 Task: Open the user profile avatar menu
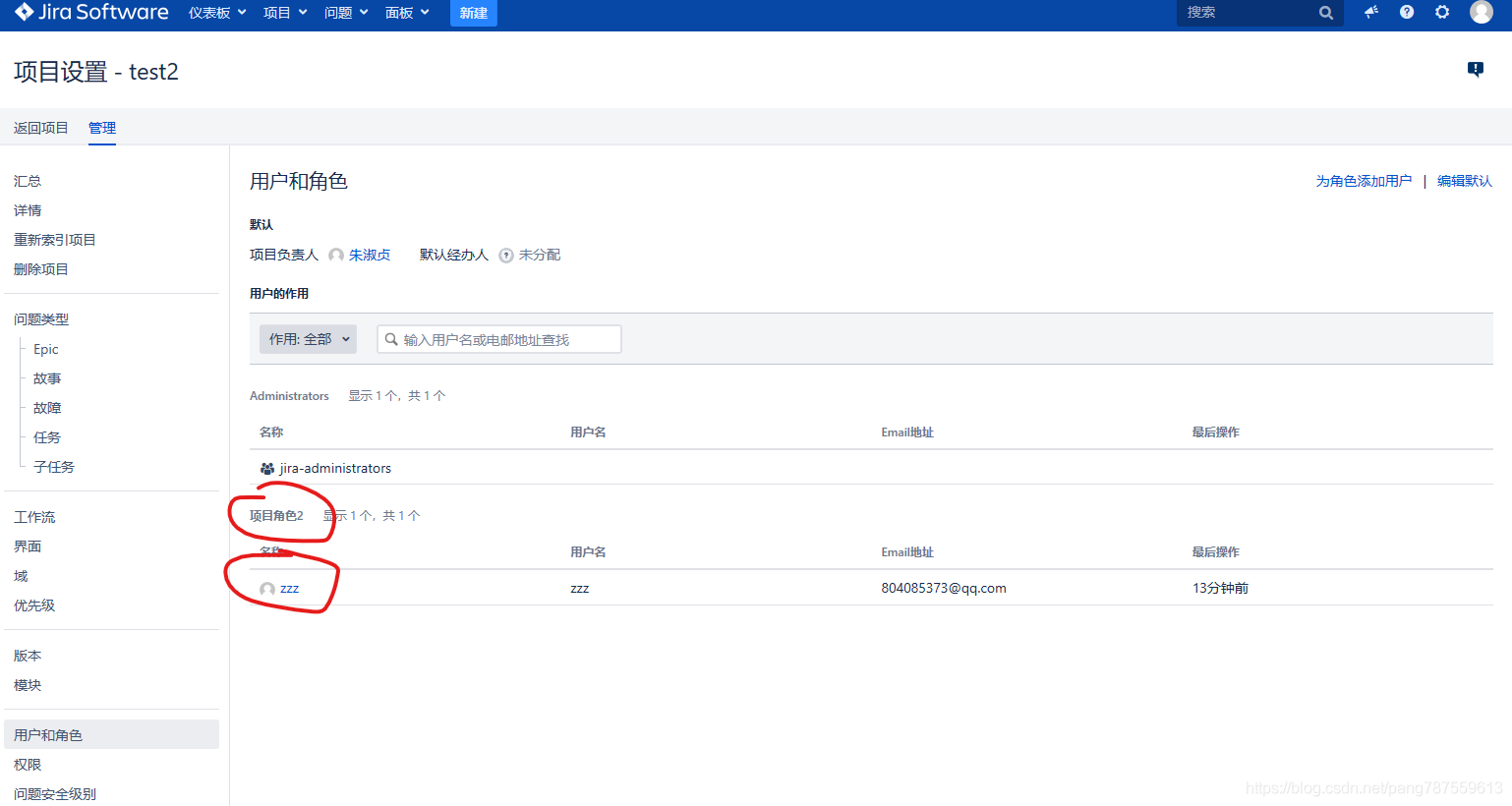(x=1482, y=12)
